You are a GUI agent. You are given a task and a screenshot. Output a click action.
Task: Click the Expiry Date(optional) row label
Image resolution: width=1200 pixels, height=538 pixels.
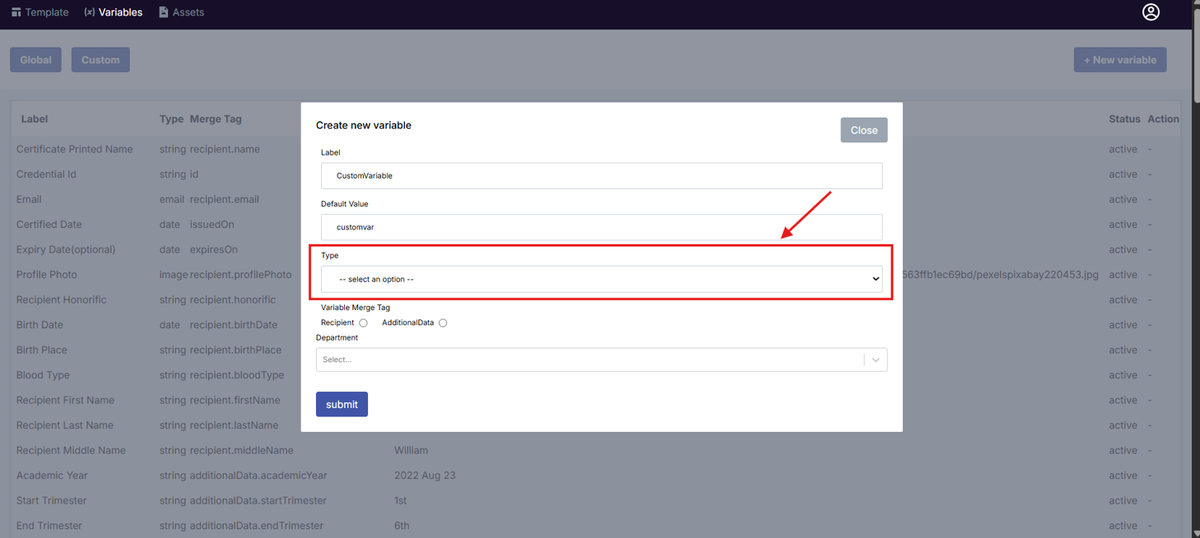[66, 249]
